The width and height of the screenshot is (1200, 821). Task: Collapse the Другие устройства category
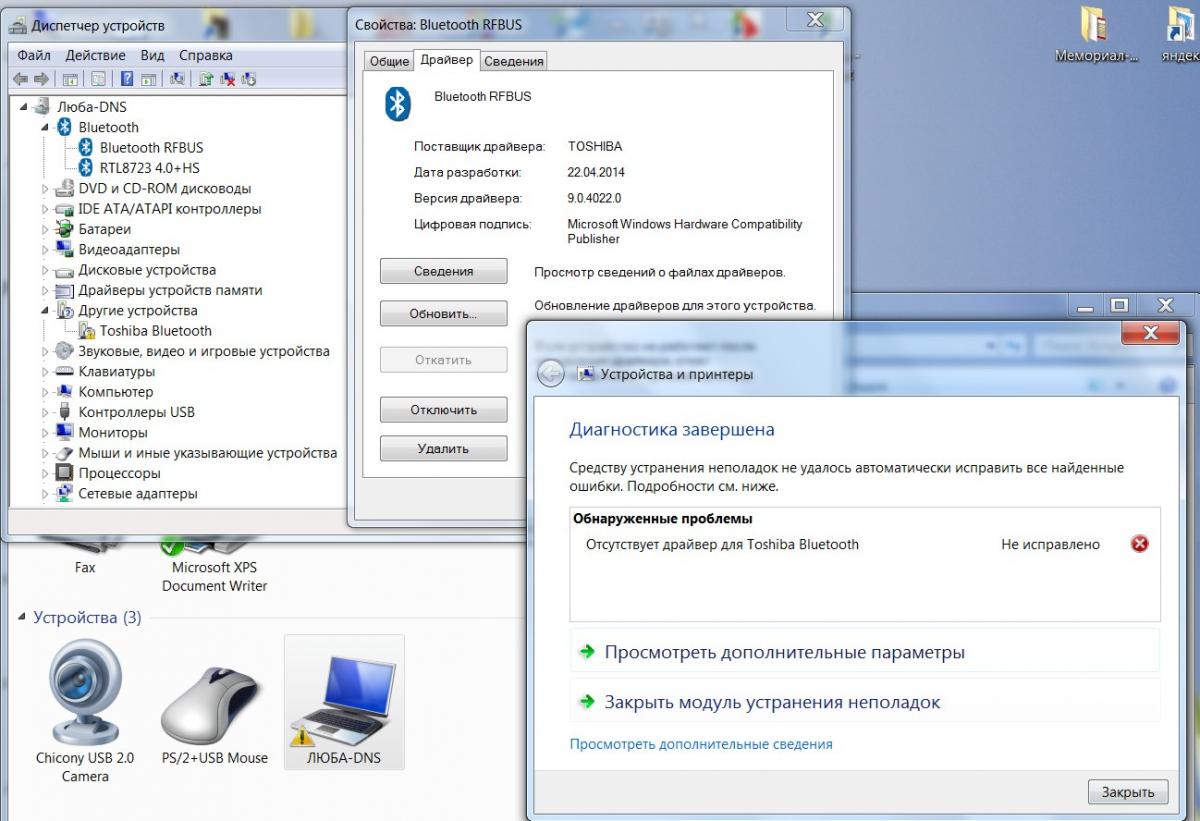(45, 310)
